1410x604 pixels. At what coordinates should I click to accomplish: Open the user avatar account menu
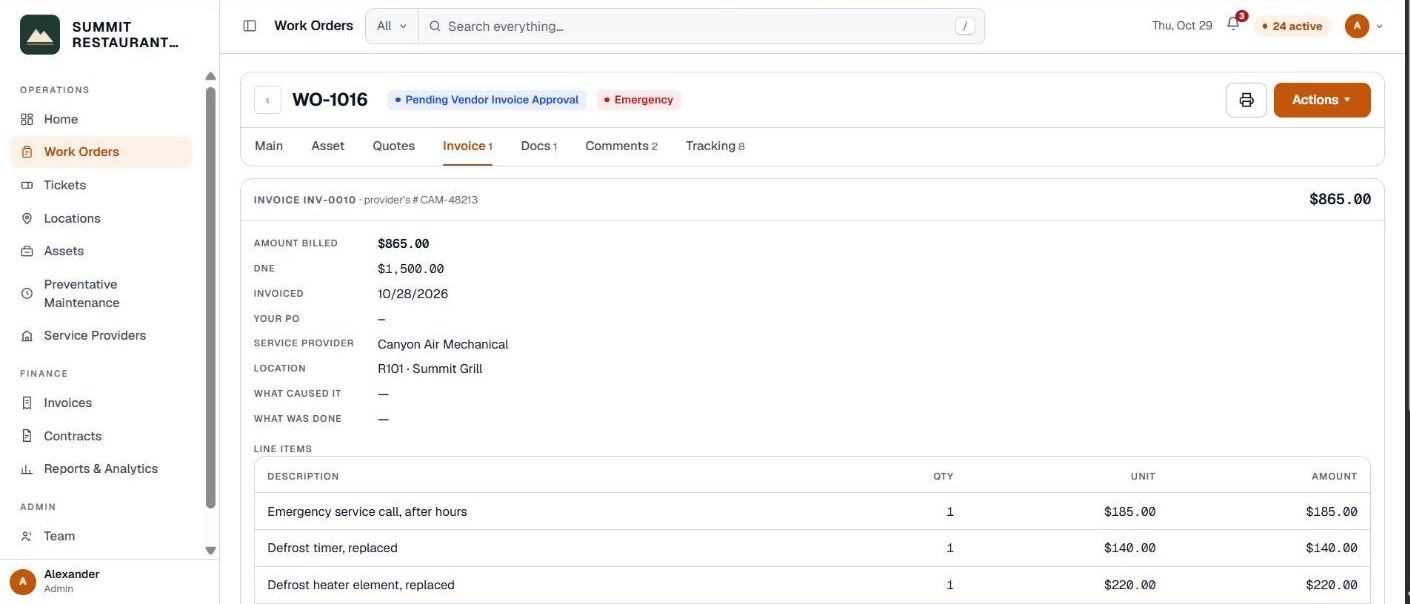click(1364, 26)
